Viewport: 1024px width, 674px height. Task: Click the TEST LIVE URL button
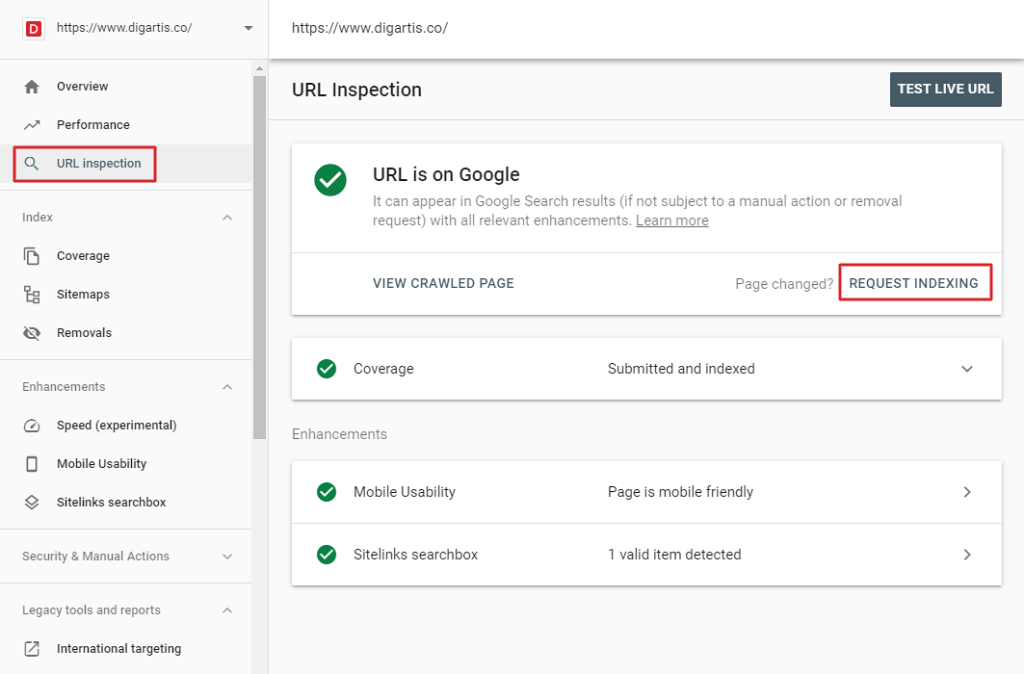945,89
